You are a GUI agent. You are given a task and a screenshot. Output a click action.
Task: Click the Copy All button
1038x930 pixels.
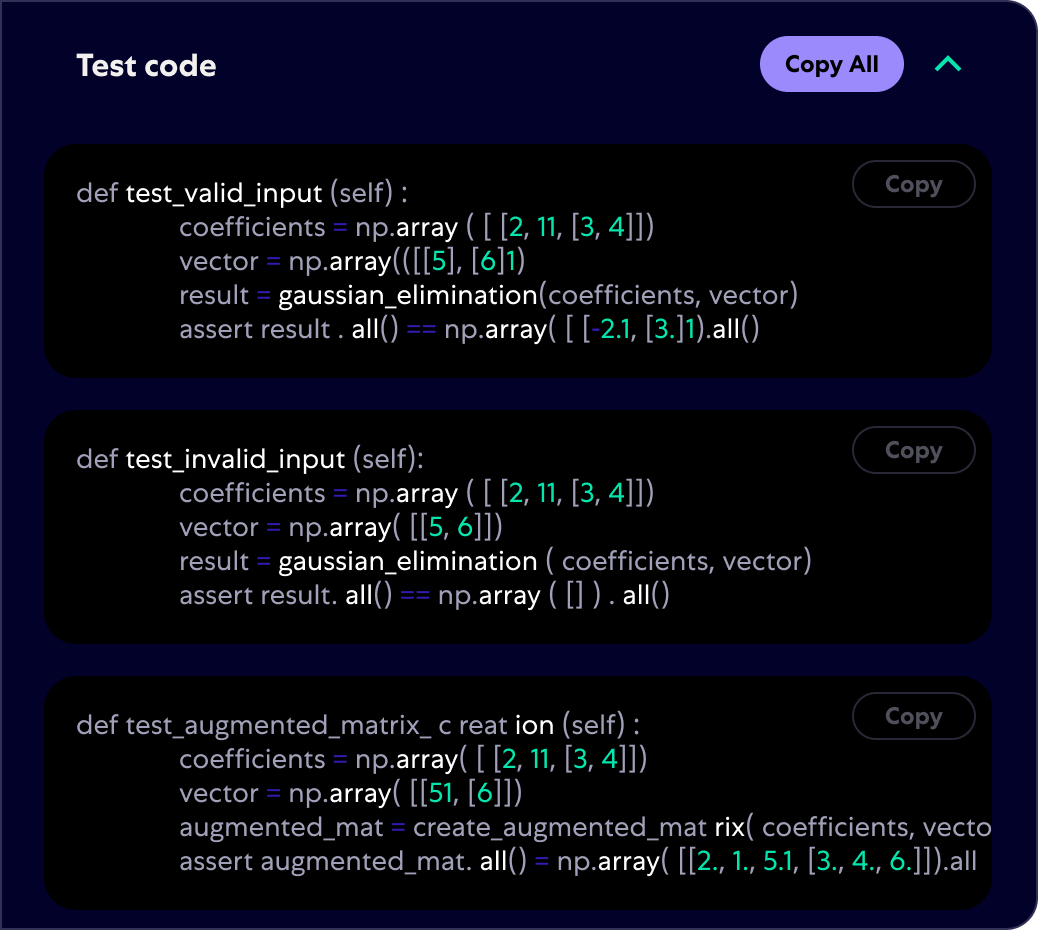tap(831, 65)
